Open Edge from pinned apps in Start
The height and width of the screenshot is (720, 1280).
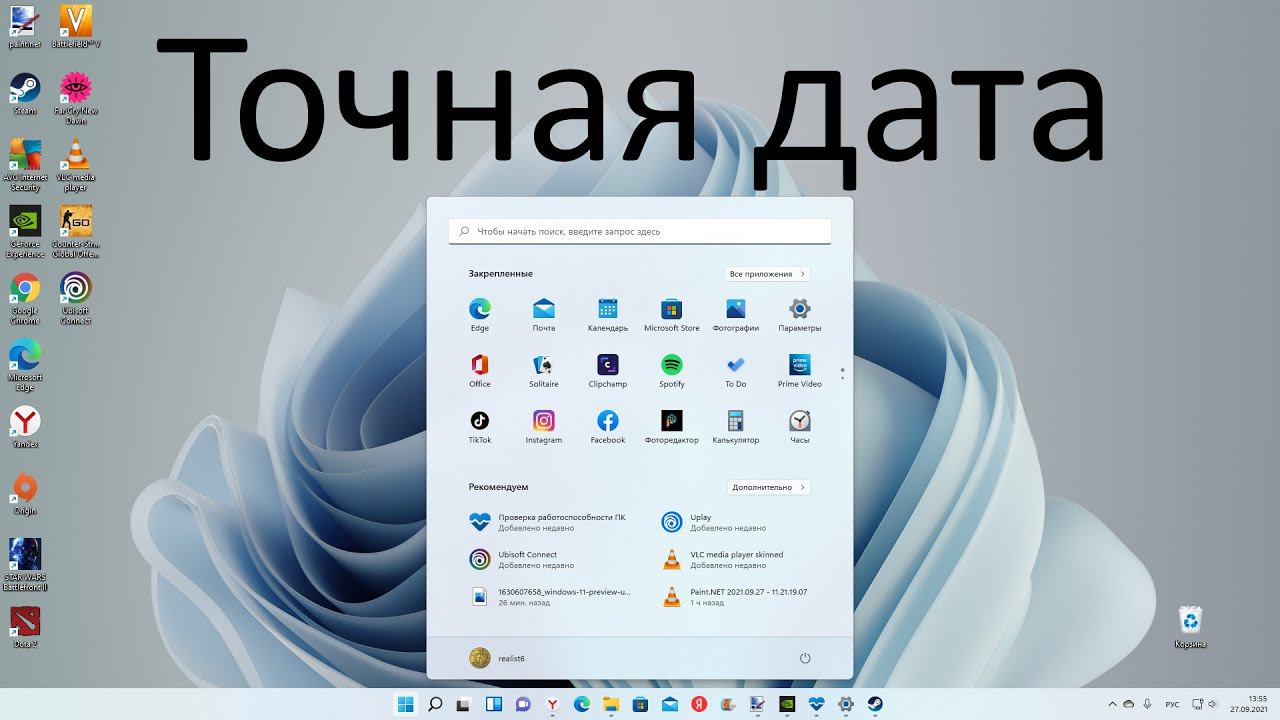point(480,314)
